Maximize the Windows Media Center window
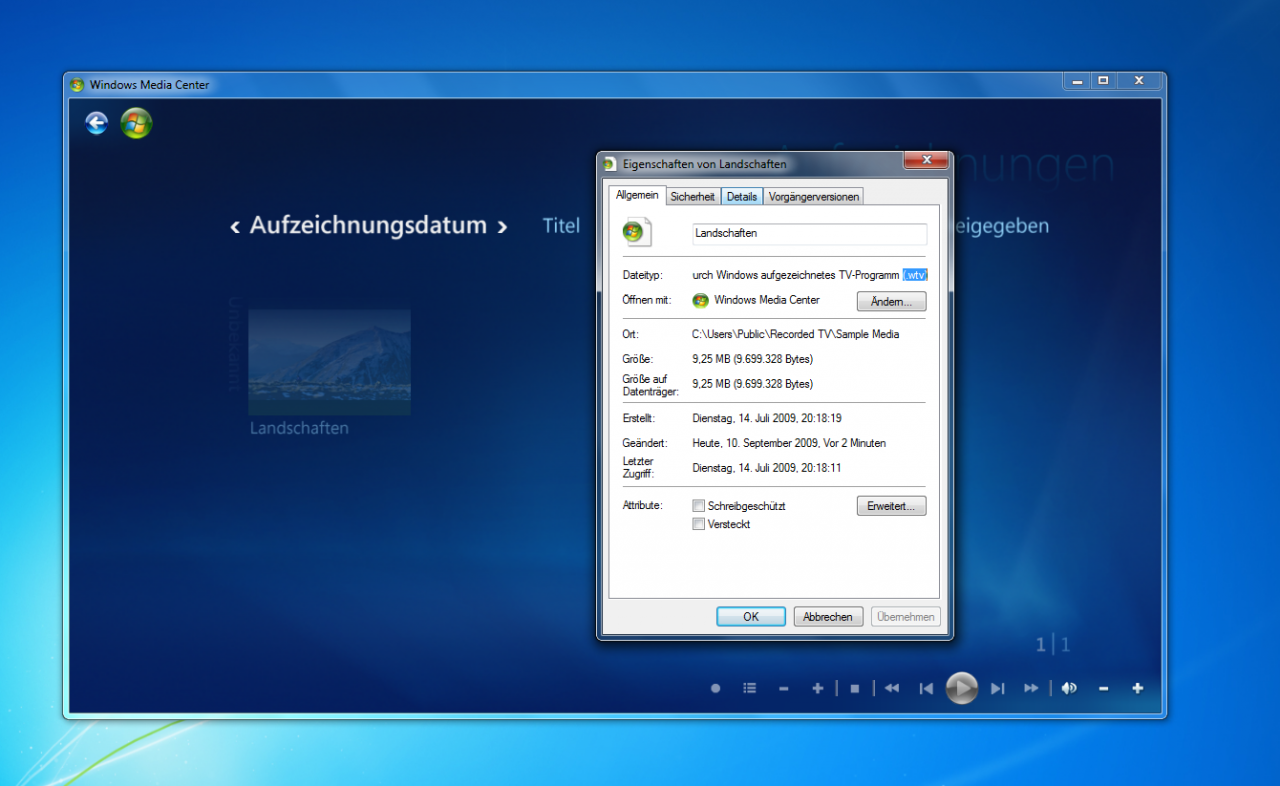 [x=1104, y=81]
